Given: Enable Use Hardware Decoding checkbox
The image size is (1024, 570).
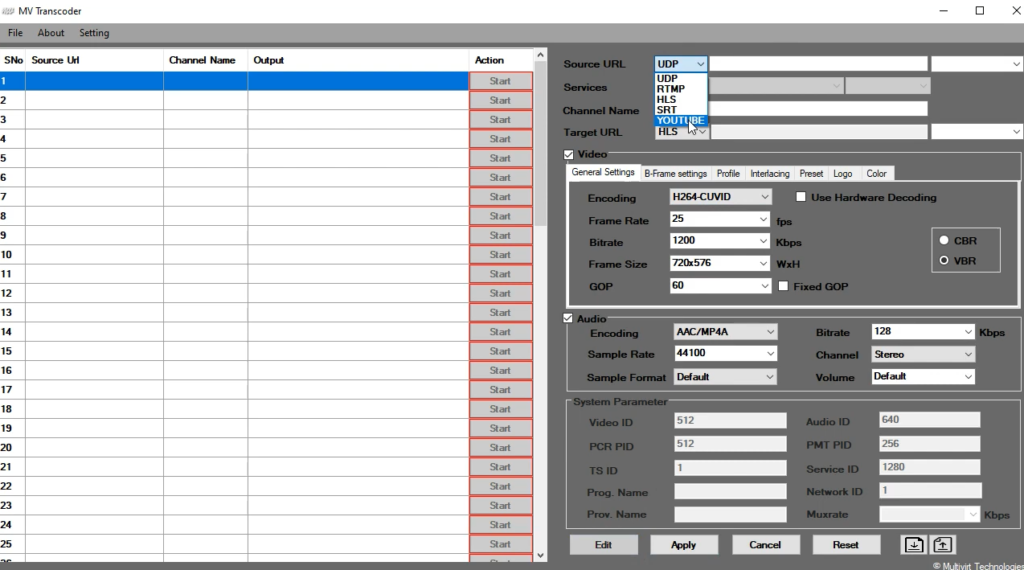Looking at the screenshot, I should point(801,198).
